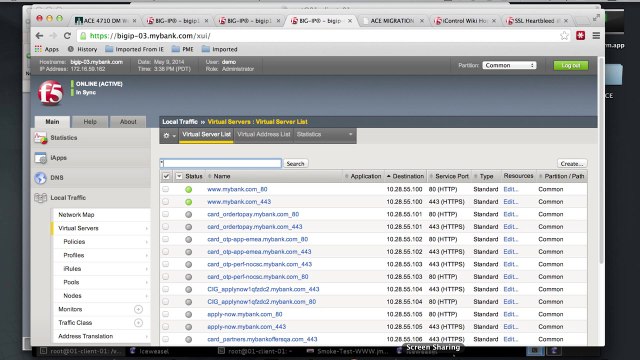Expand Policies submenu arrow
640x360 pixels.
147,242
